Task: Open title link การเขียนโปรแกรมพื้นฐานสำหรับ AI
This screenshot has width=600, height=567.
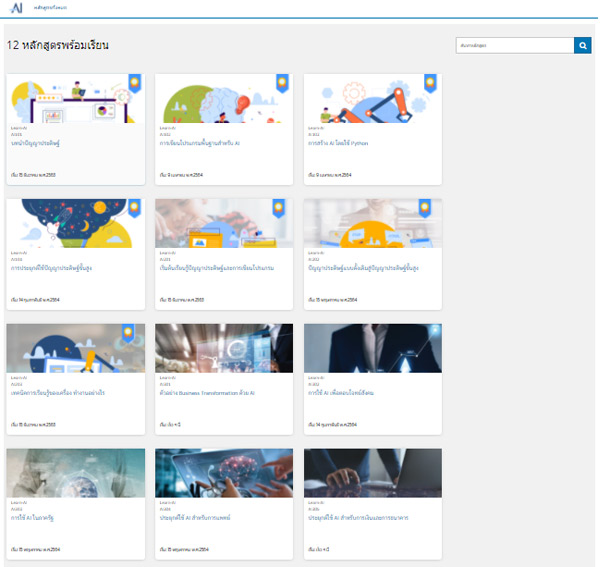Action: [x=201, y=143]
